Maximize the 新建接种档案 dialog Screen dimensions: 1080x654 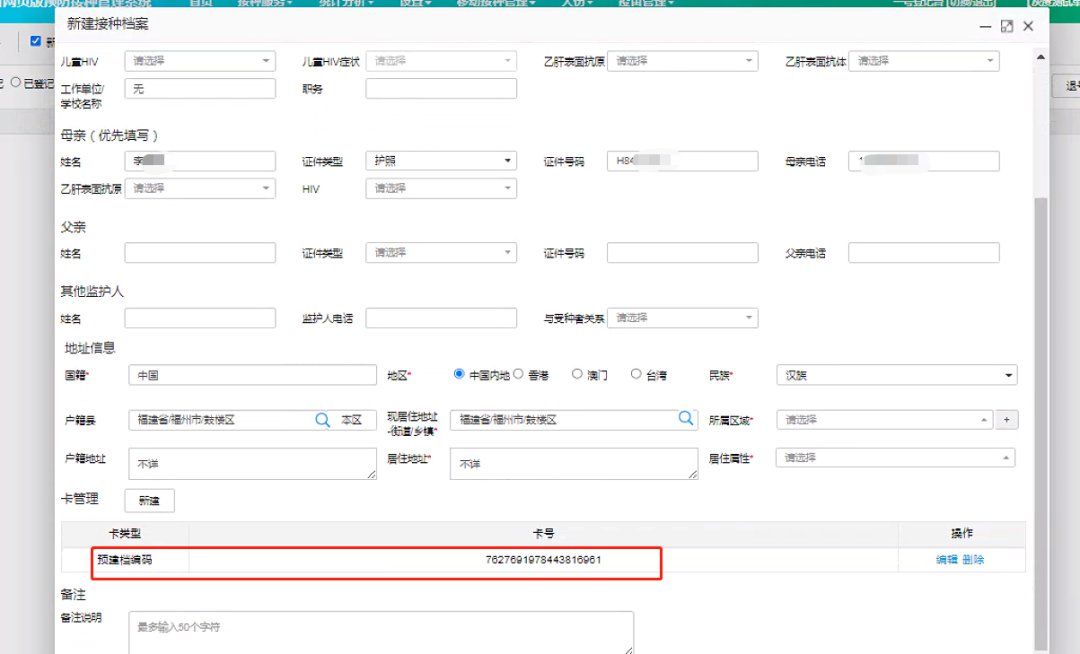1006,26
